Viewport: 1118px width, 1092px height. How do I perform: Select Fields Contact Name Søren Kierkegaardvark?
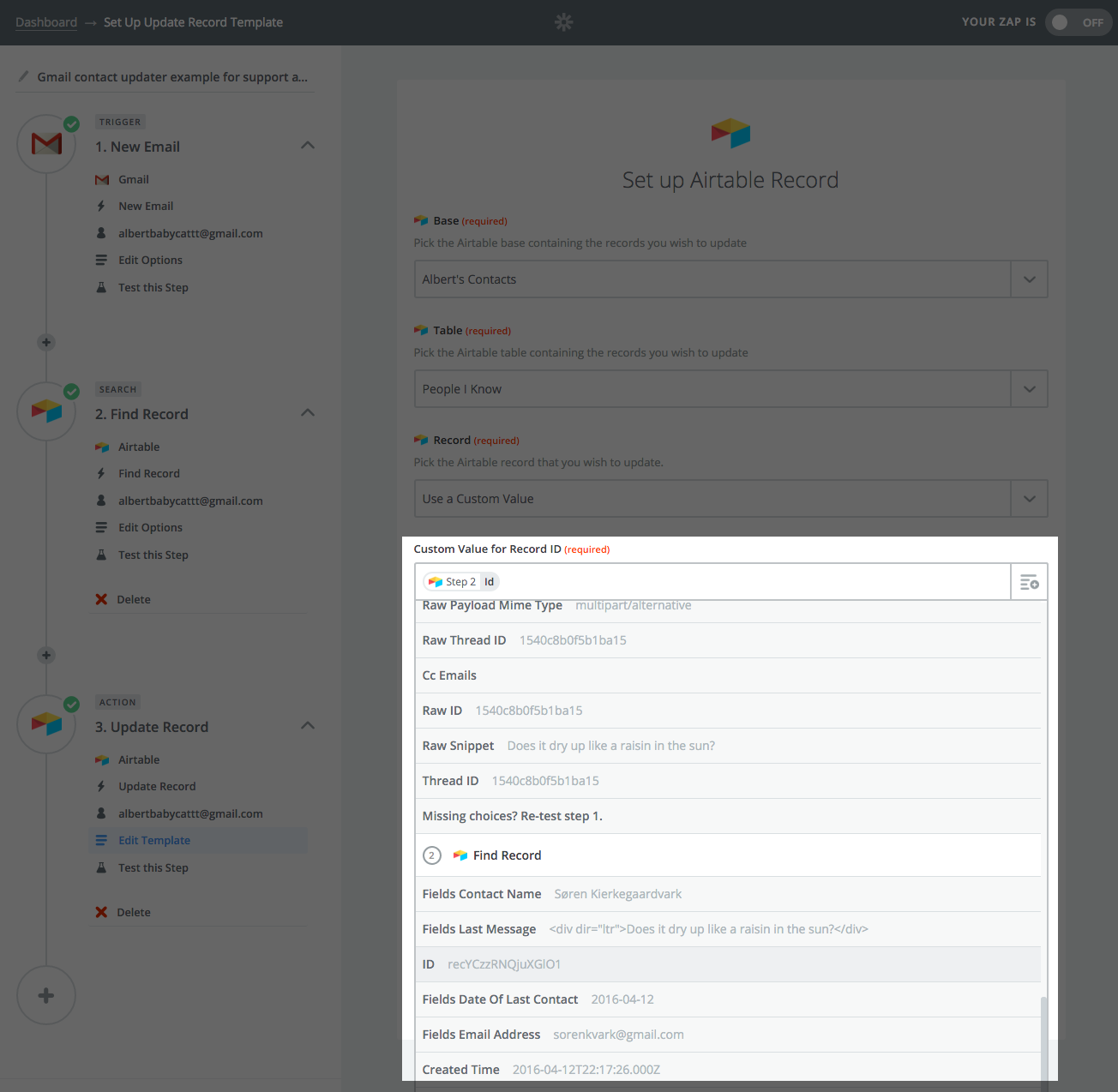click(x=728, y=894)
